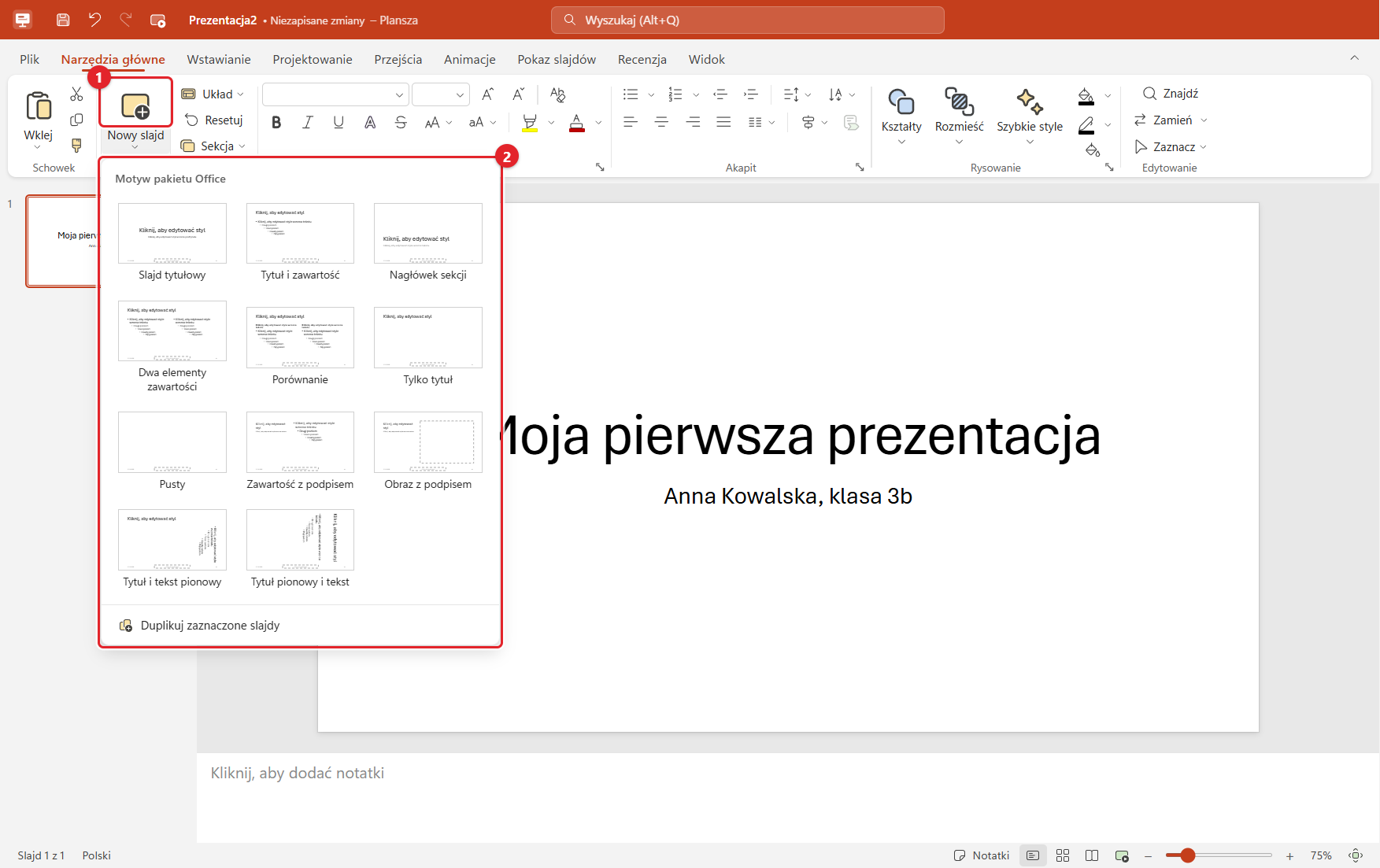1380x868 pixels.
Task: Click the Nowy slajd icon
Action: point(135,105)
